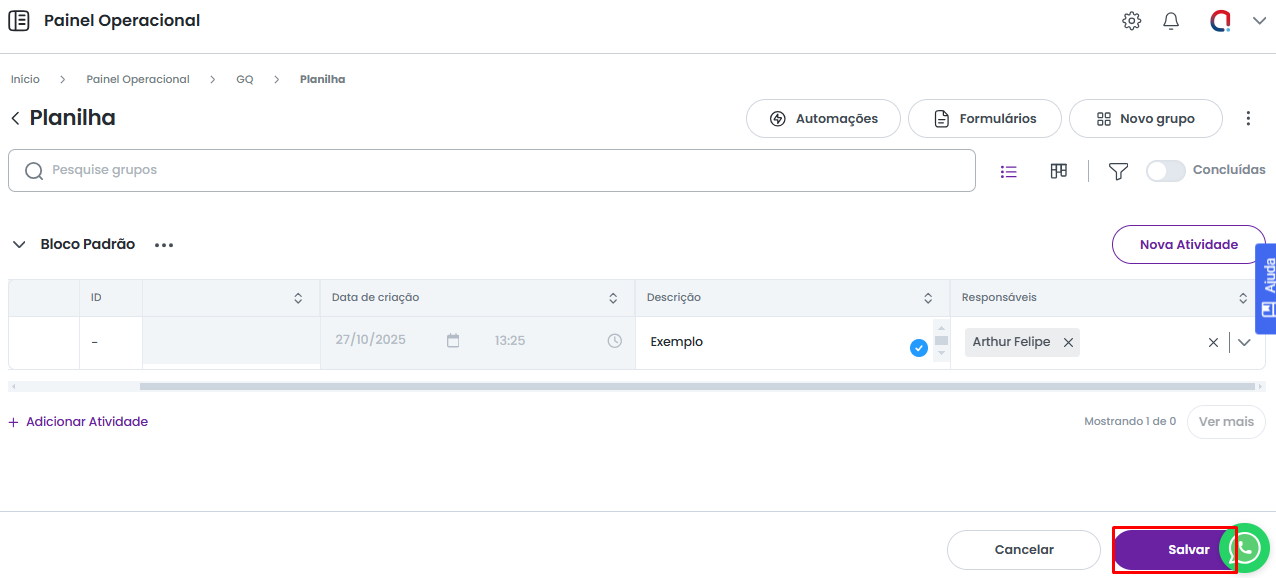The height and width of the screenshot is (578, 1276).
Task: Click the sidebar panel icon beside Painel Operacional
Action: point(19,21)
